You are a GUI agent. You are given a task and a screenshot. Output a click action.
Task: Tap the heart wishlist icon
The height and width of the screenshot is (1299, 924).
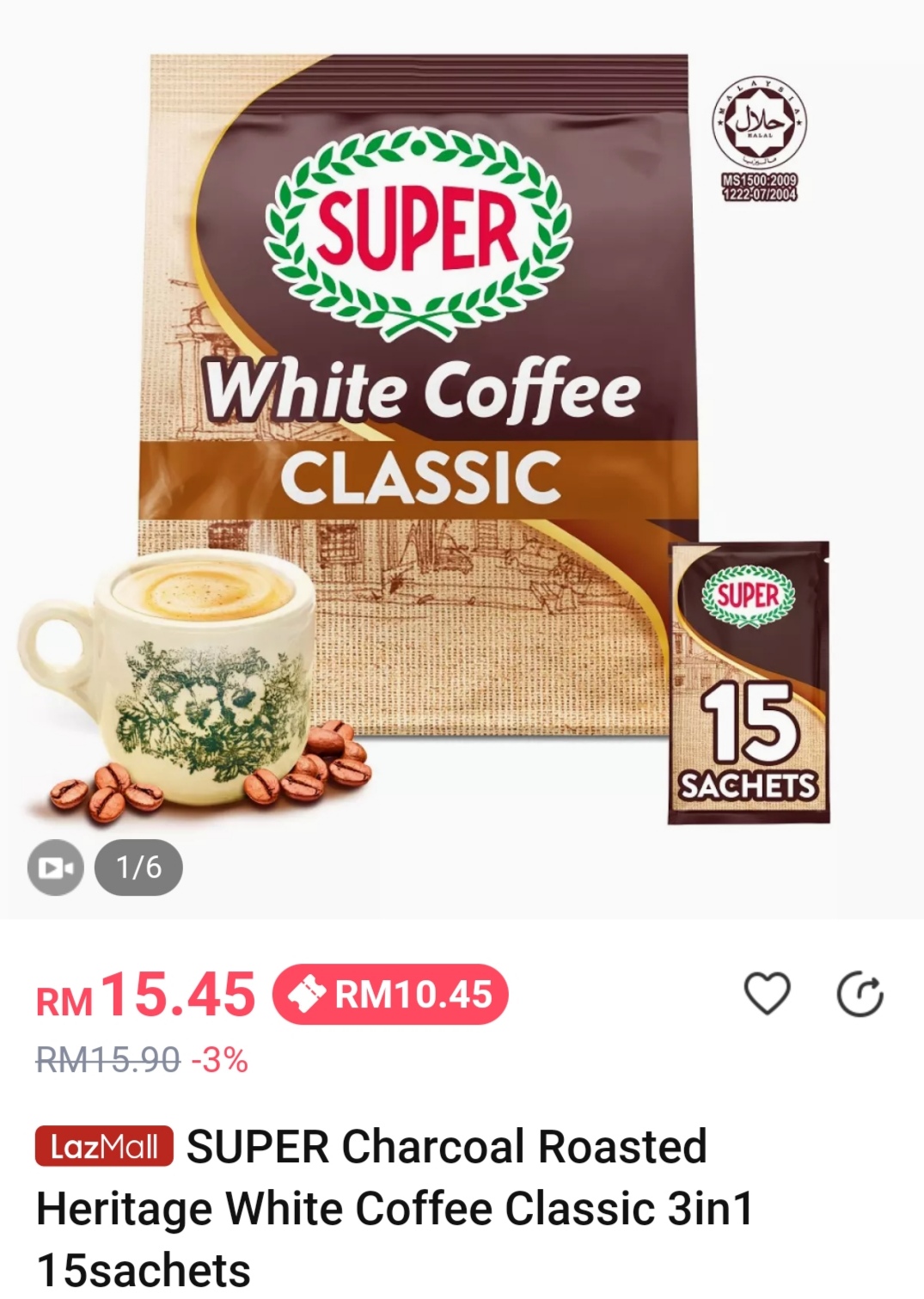(x=767, y=995)
